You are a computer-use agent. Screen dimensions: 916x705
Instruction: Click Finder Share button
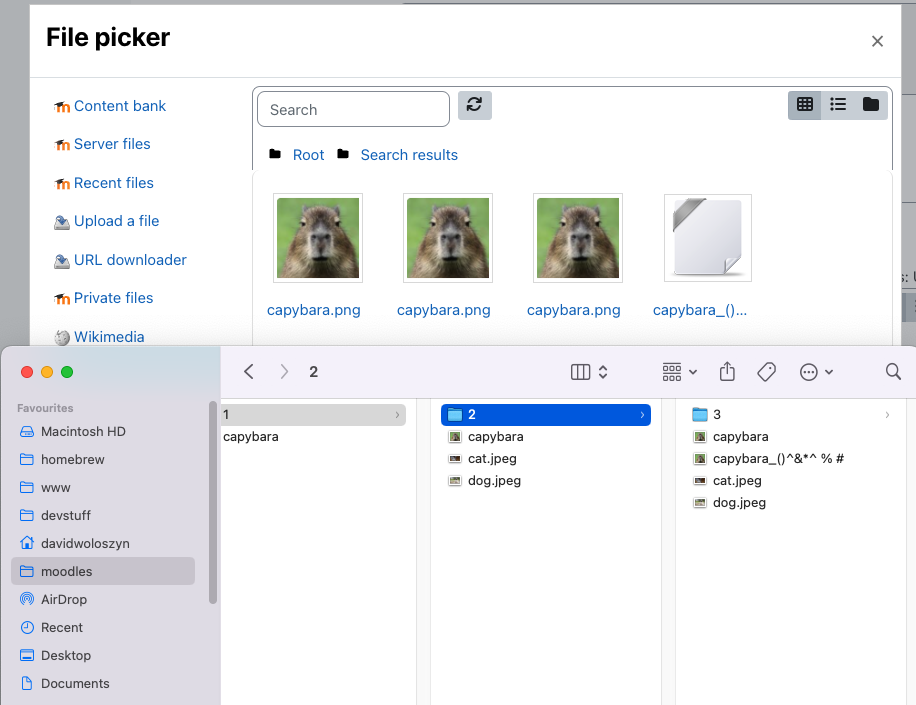tap(727, 371)
